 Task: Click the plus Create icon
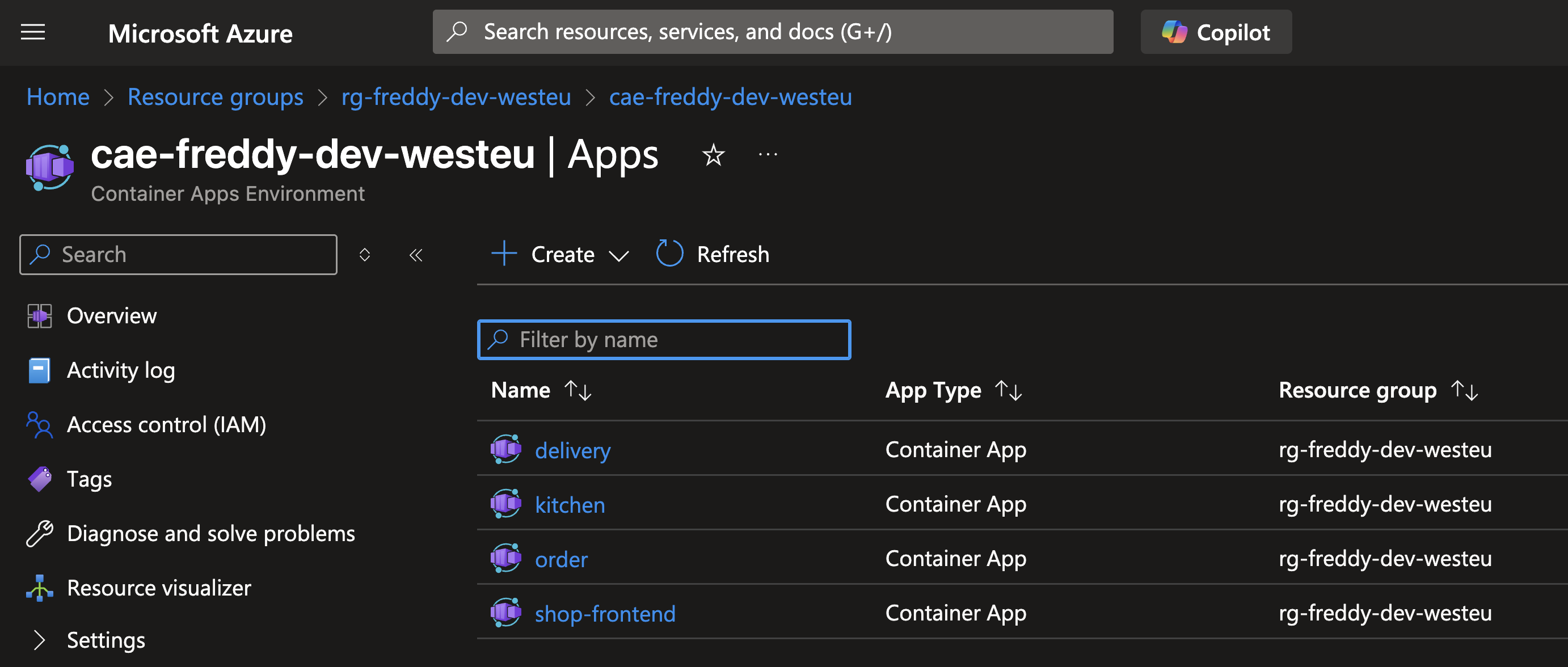[504, 254]
